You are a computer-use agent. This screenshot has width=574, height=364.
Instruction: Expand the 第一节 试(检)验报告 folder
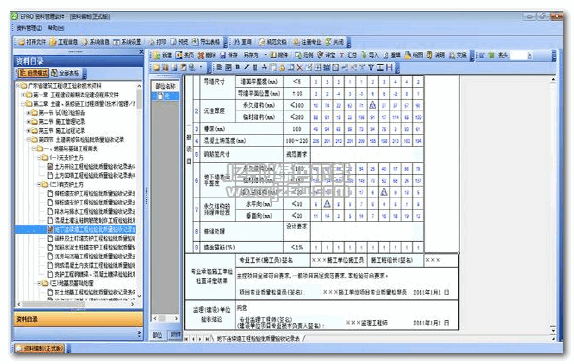pyautogui.click(x=28, y=112)
